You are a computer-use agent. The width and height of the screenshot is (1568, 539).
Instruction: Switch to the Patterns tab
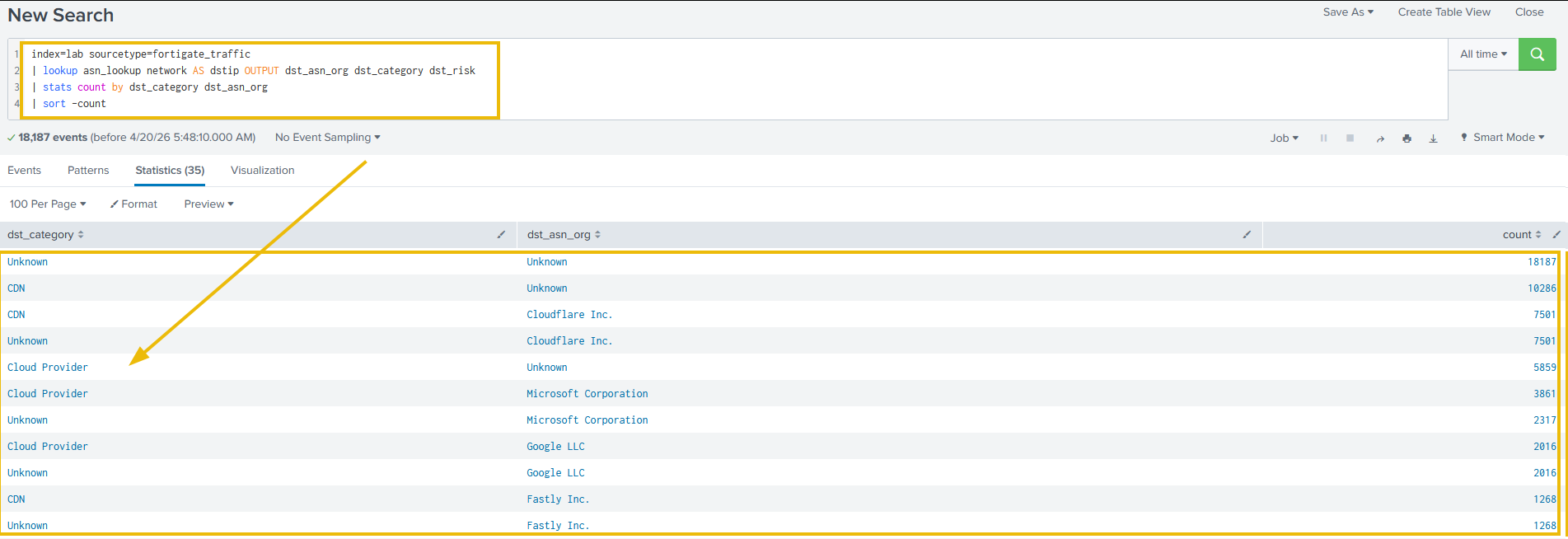tap(88, 171)
